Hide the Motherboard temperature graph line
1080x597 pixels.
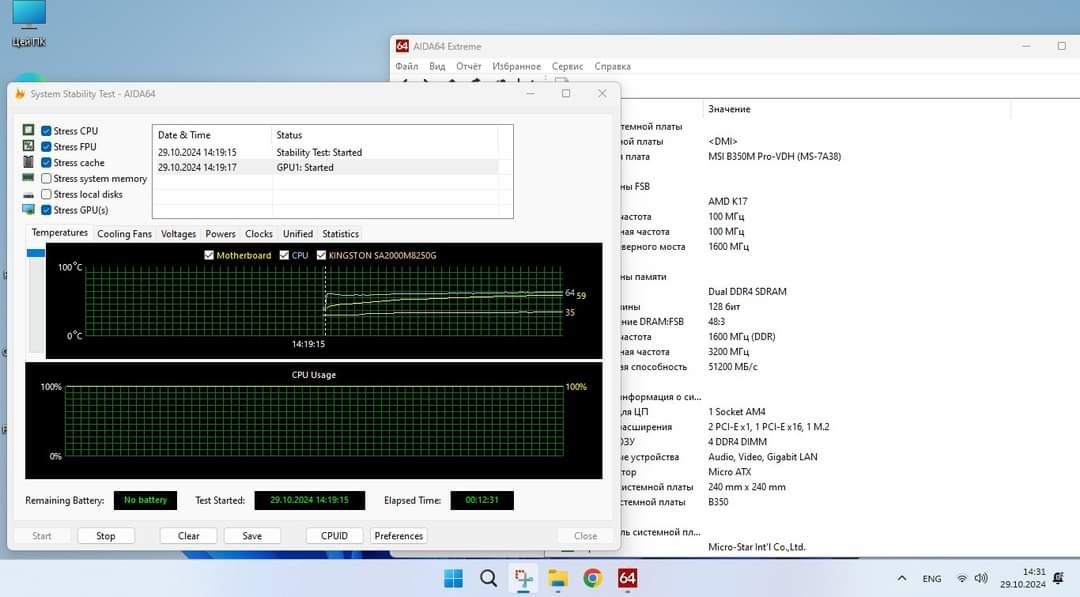point(209,255)
